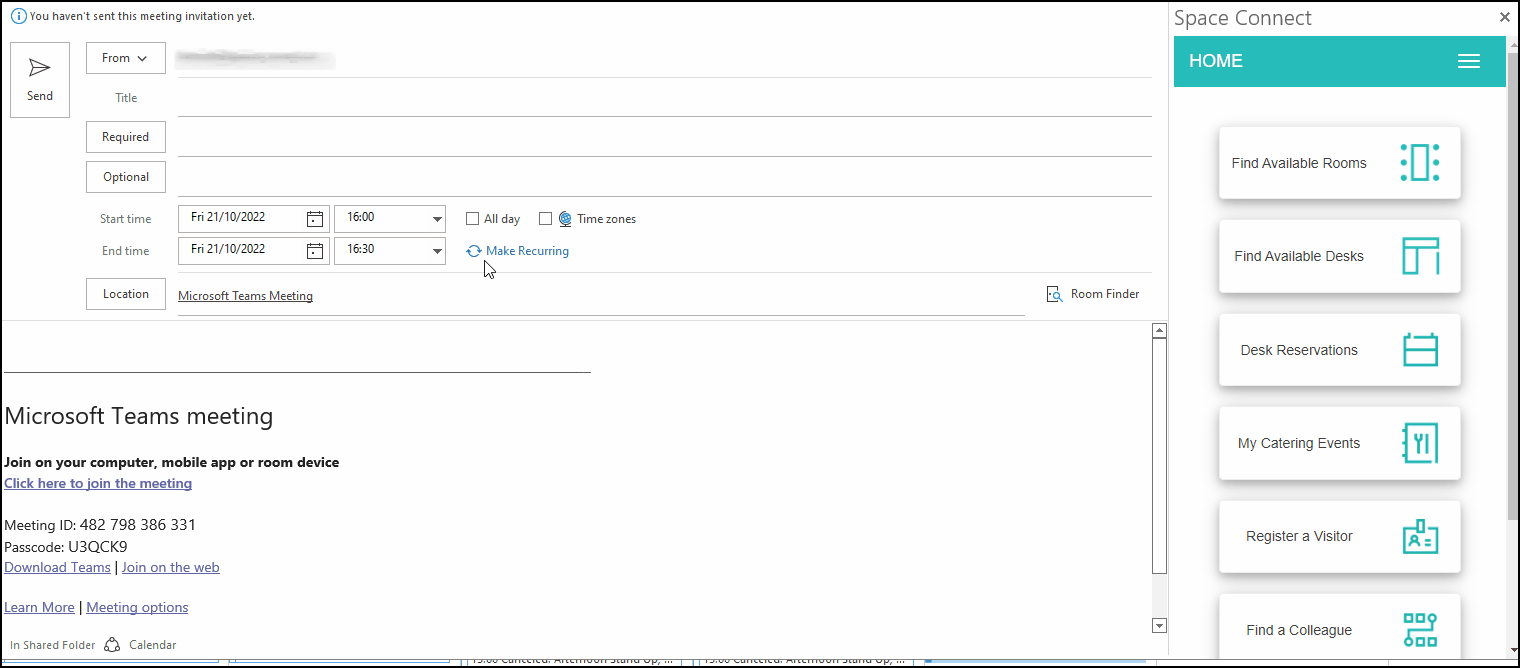The image size is (1520, 668).
Task: Click the Optional attendees input line
Action: click(x=664, y=178)
